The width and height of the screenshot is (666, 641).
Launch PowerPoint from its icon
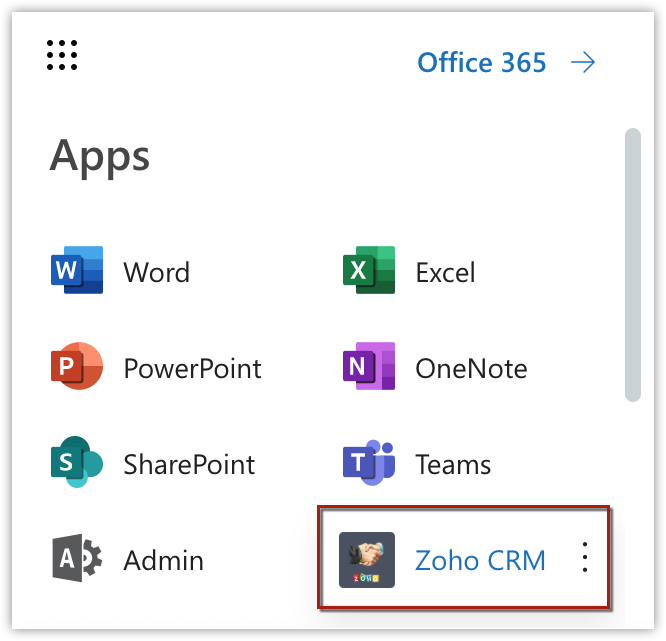pos(77,368)
